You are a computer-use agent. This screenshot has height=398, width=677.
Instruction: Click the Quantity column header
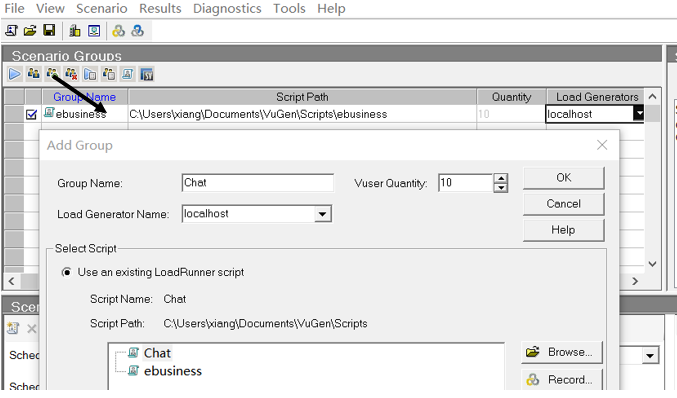coord(512,97)
